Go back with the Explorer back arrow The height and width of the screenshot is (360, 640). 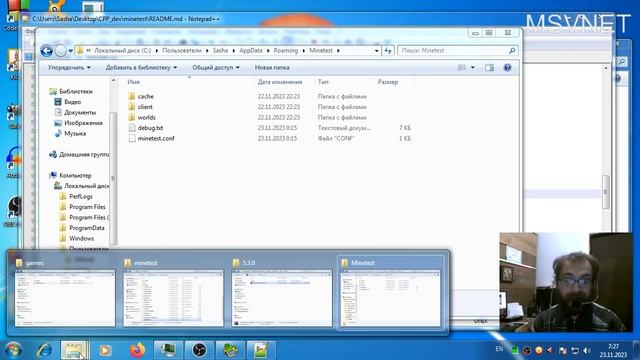click(x=47, y=51)
